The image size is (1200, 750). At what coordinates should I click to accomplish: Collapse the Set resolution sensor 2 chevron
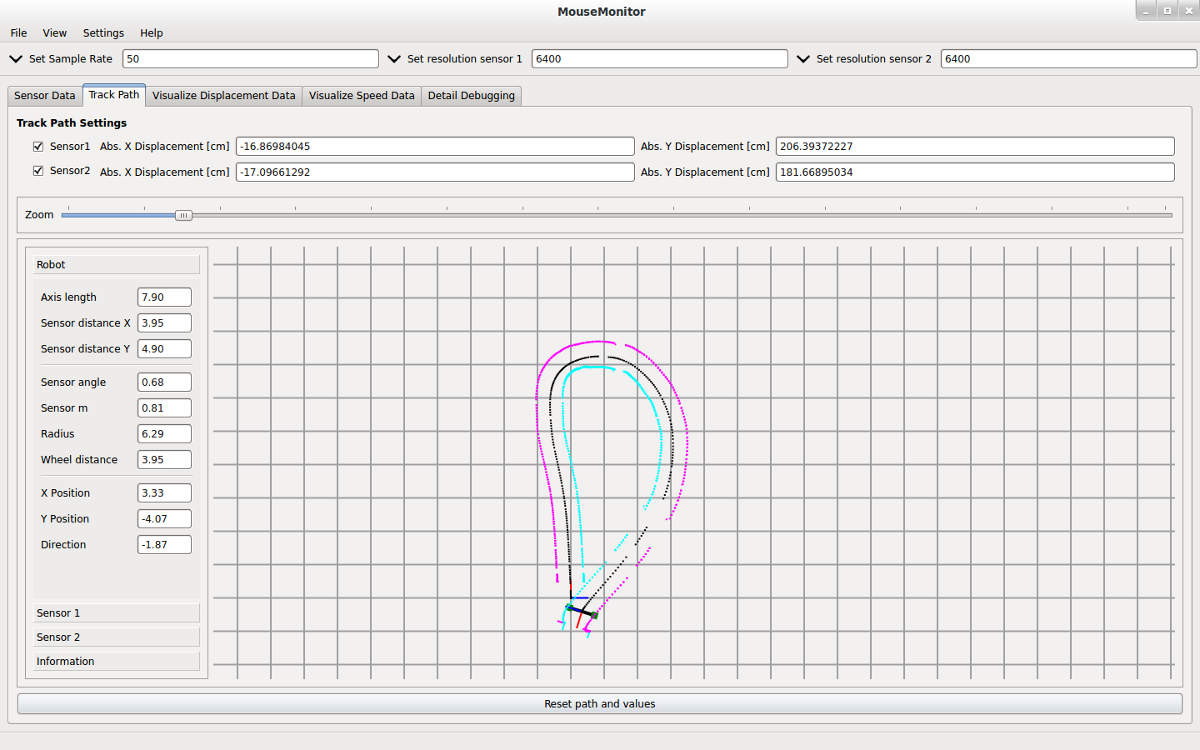click(x=803, y=59)
